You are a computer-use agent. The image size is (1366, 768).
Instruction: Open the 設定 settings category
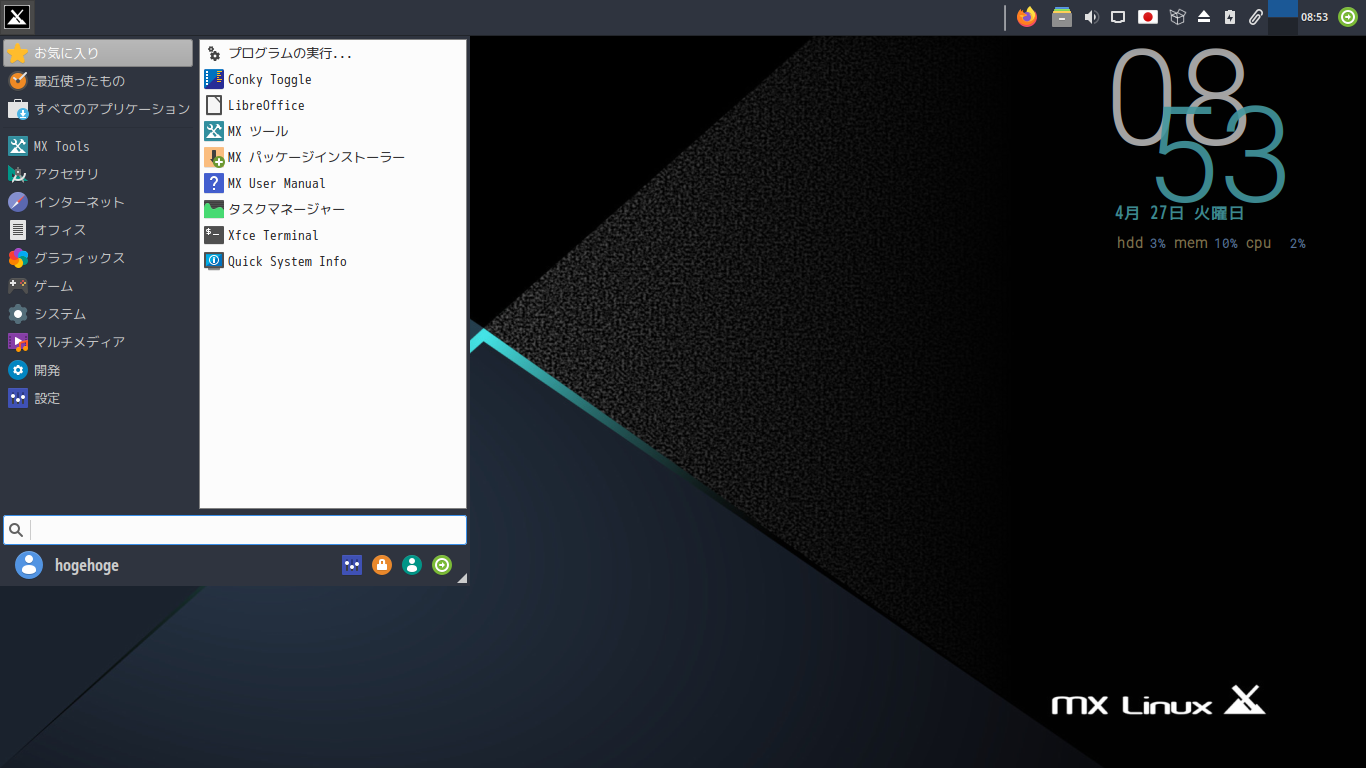tap(98, 398)
